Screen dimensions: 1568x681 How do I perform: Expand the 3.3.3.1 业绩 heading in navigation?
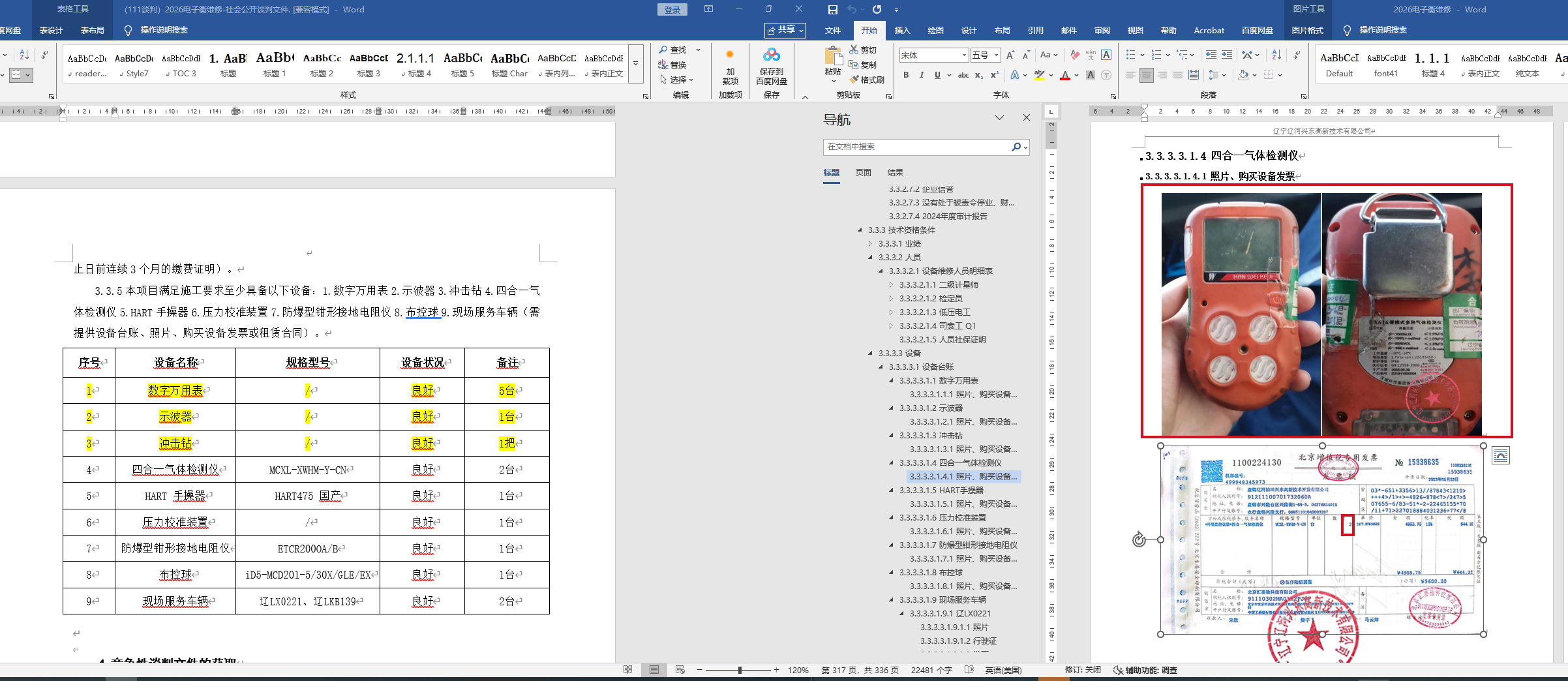pos(870,244)
